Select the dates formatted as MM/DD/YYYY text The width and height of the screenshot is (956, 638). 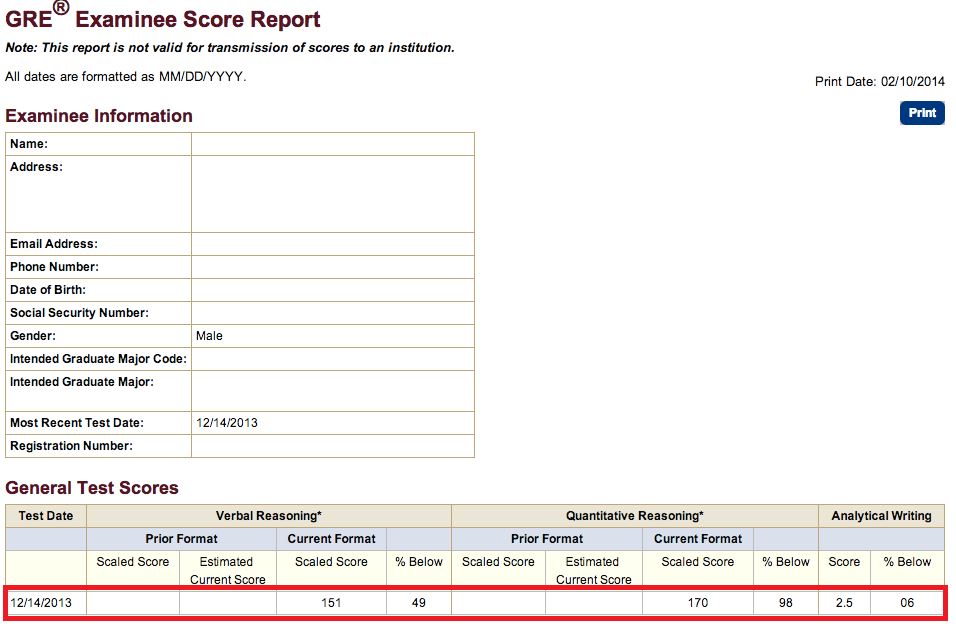pyautogui.click(x=126, y=77)
